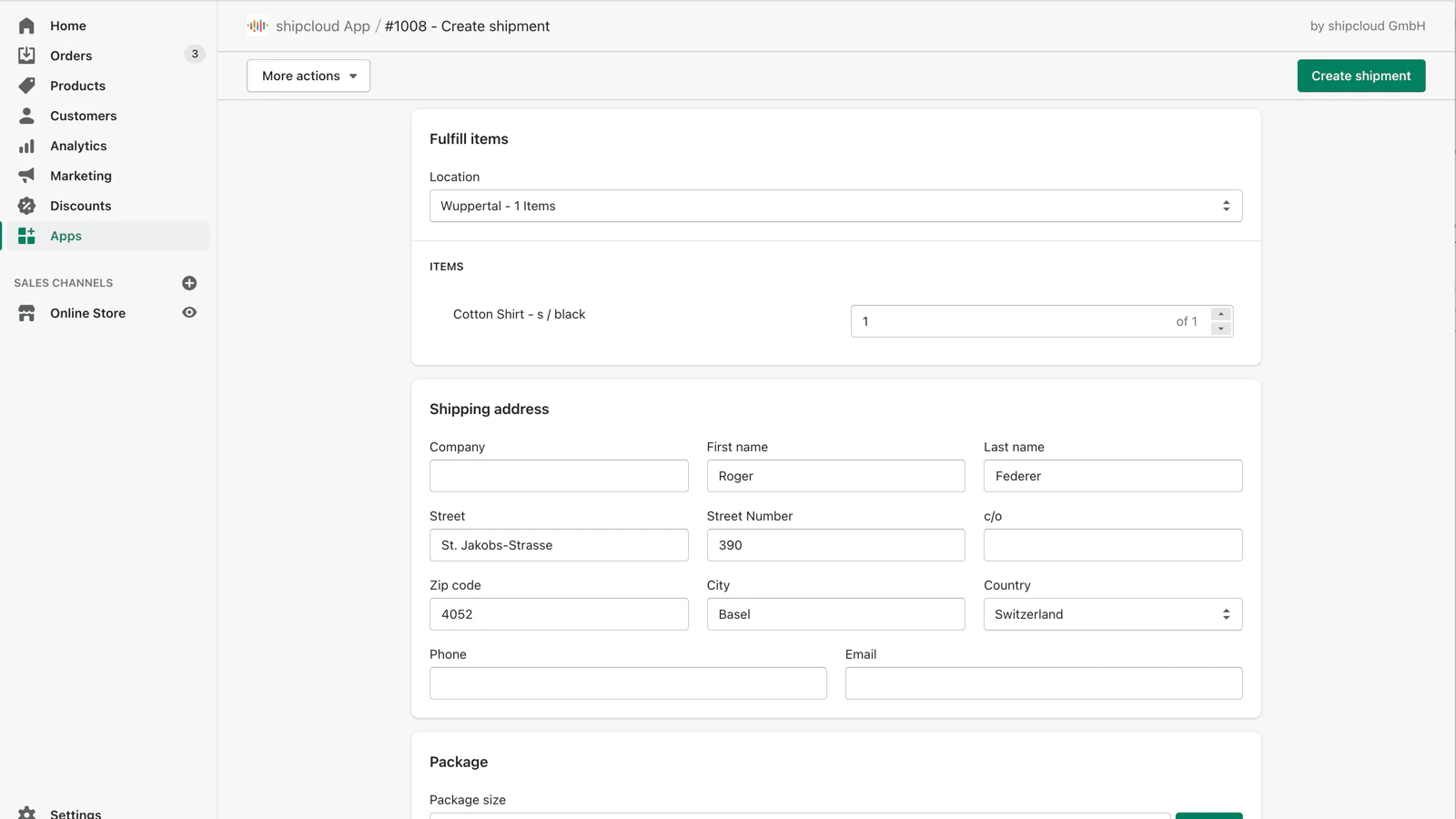Click the Products tag icon
Screen dimensions: 1456x819
26,86
